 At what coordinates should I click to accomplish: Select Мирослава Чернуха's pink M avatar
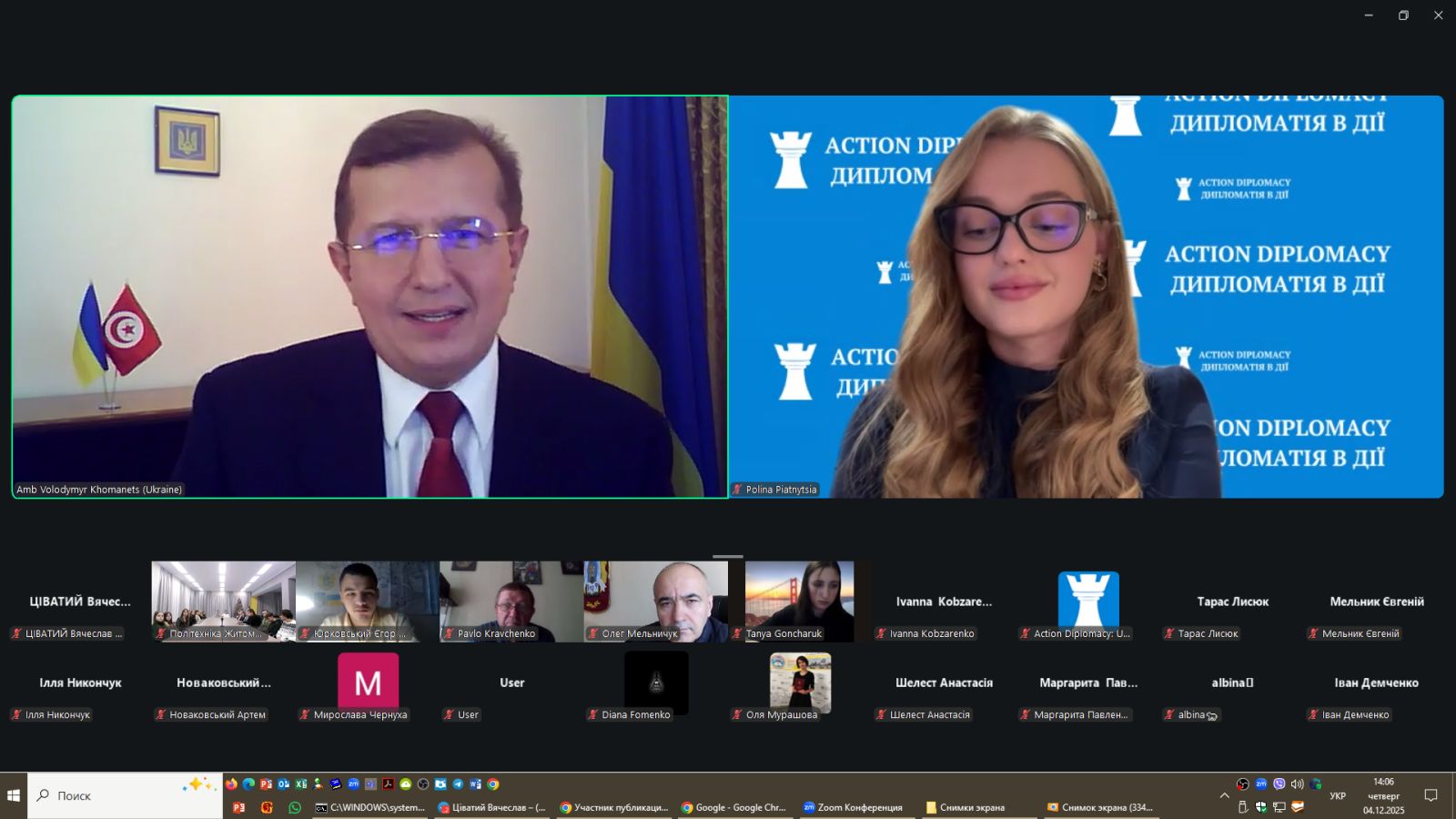pyautogui.click(x=368, y=682)
